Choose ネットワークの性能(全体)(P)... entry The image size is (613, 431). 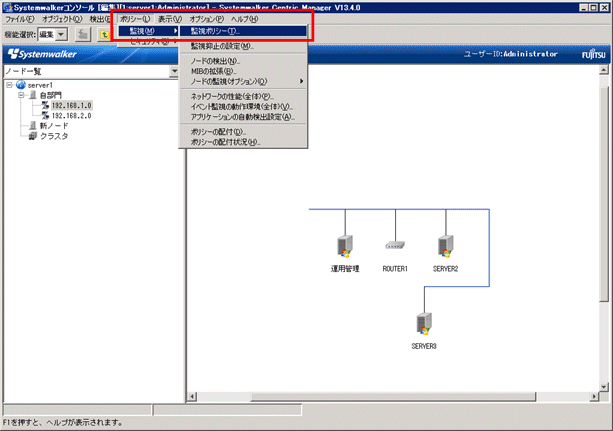243,96
